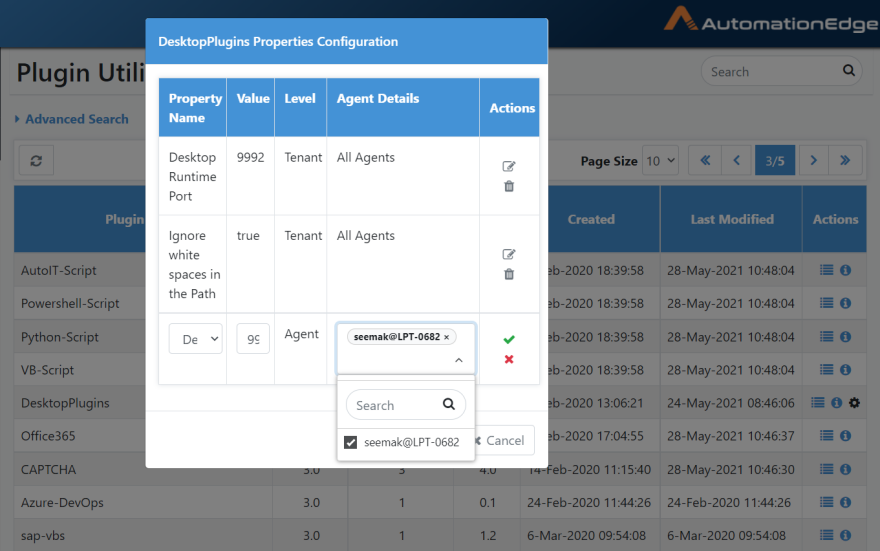
Task: Click the value input field in new row
Action: pyautogui.click(x=253, y=338)
